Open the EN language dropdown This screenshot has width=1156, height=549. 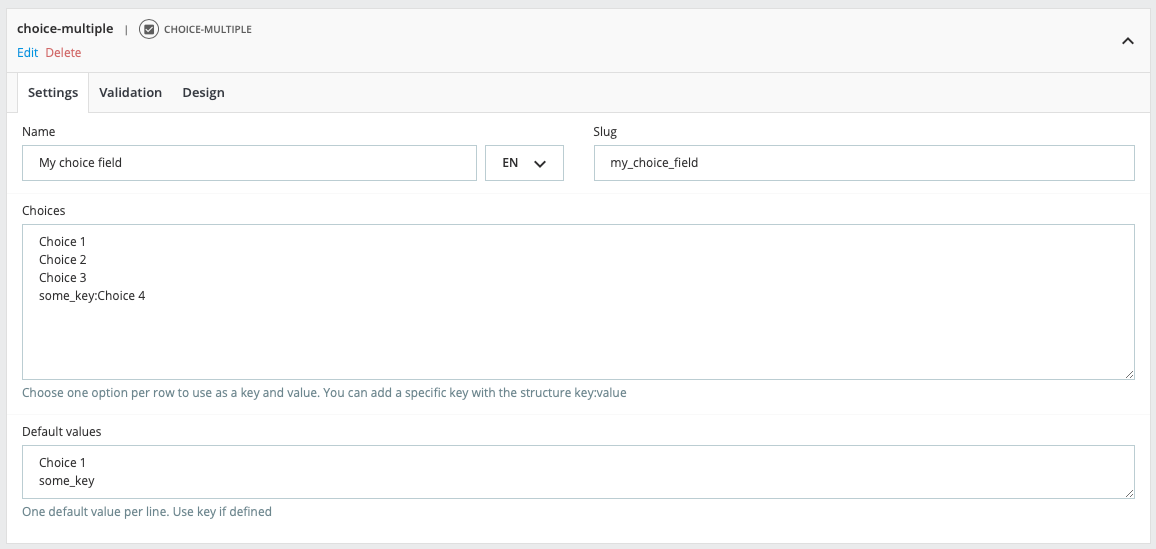524,163
